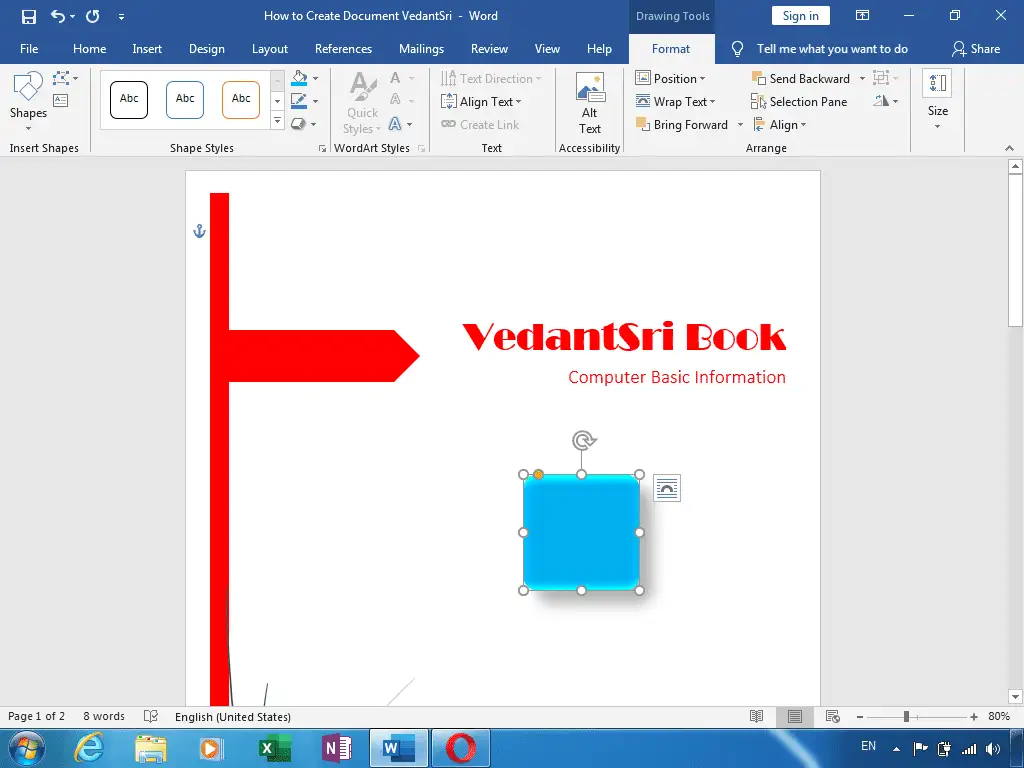
Task: Apply the blue outline Abc shape style
Action: click(185, 99)
